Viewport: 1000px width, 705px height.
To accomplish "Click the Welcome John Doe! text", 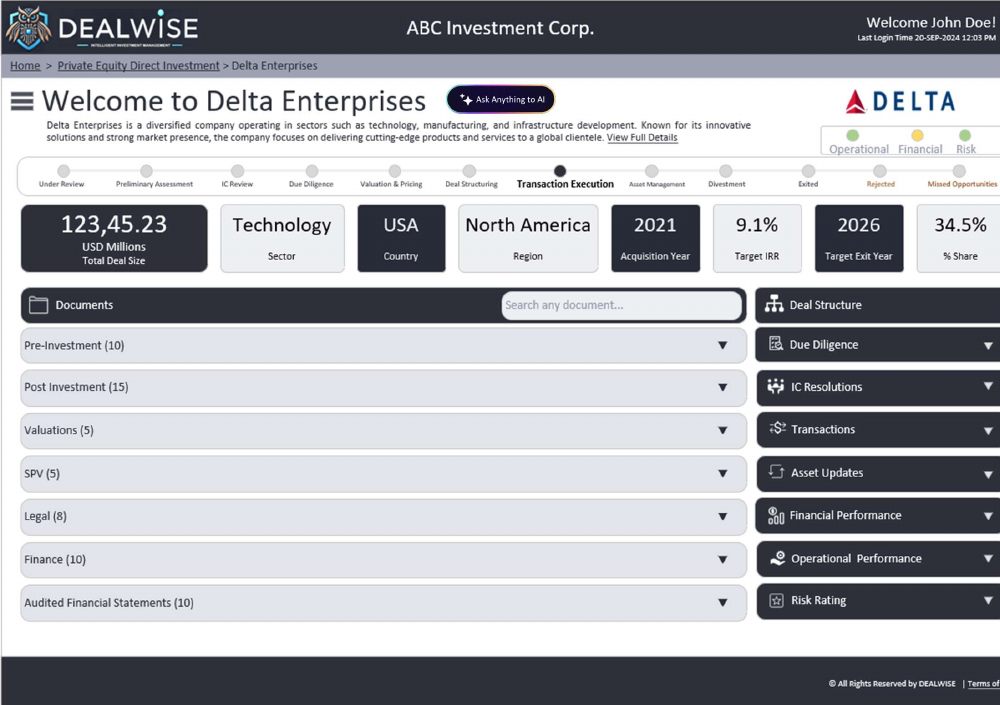I will [930, 22].
